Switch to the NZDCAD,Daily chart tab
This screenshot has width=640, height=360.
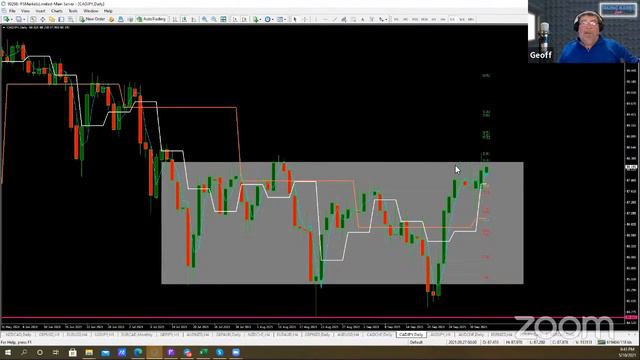(x=18, y=335)
